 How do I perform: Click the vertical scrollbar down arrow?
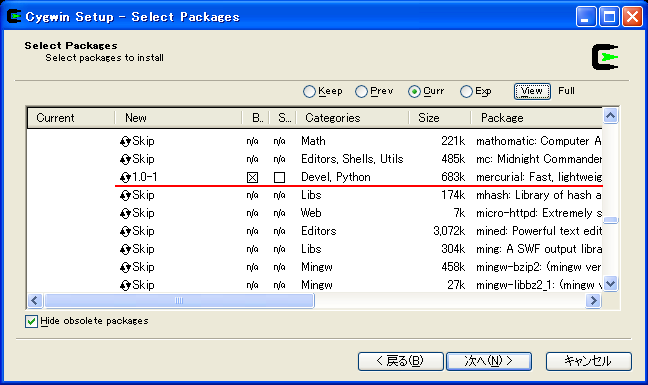tap(610, 284)
